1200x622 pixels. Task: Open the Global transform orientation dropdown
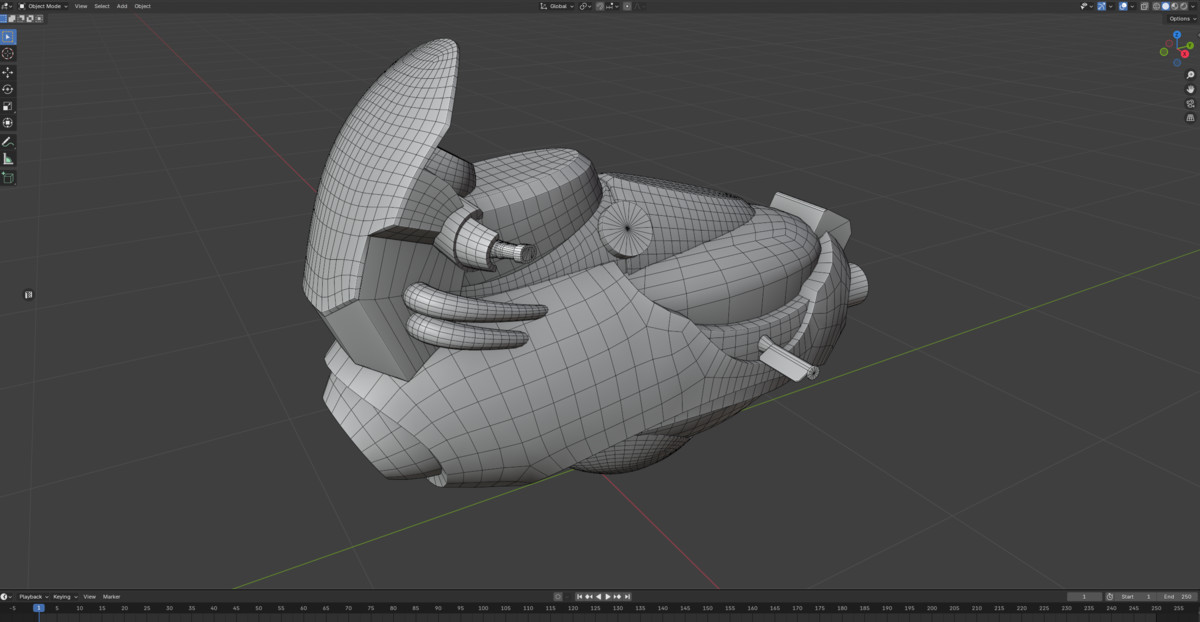click(556, 6)
